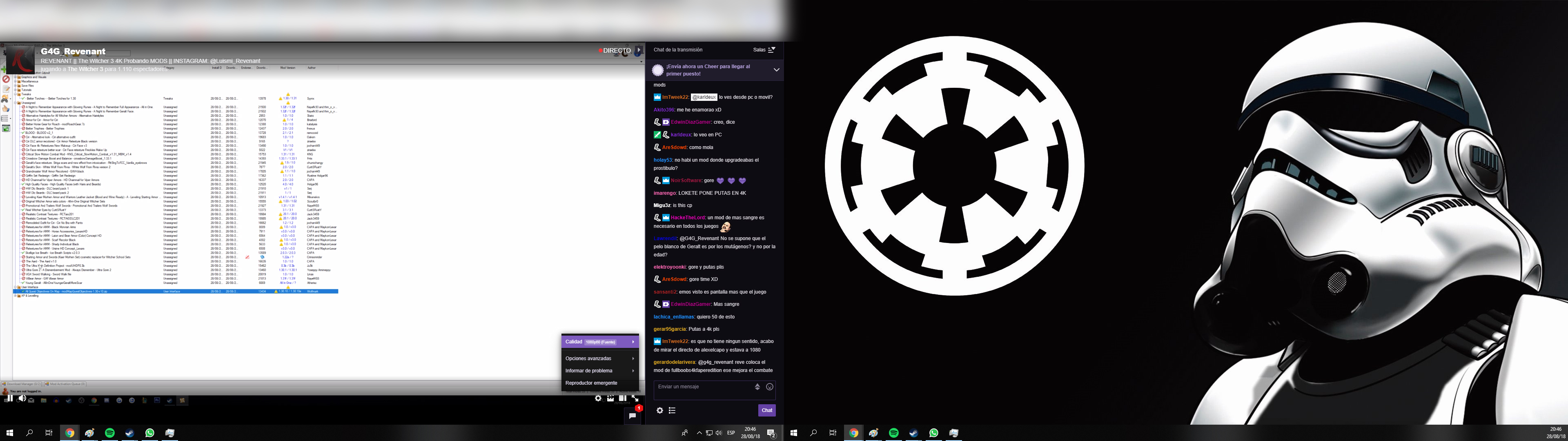
Task: Open the G4G_Revenant channel name link
Action: (x=73, y=52)
